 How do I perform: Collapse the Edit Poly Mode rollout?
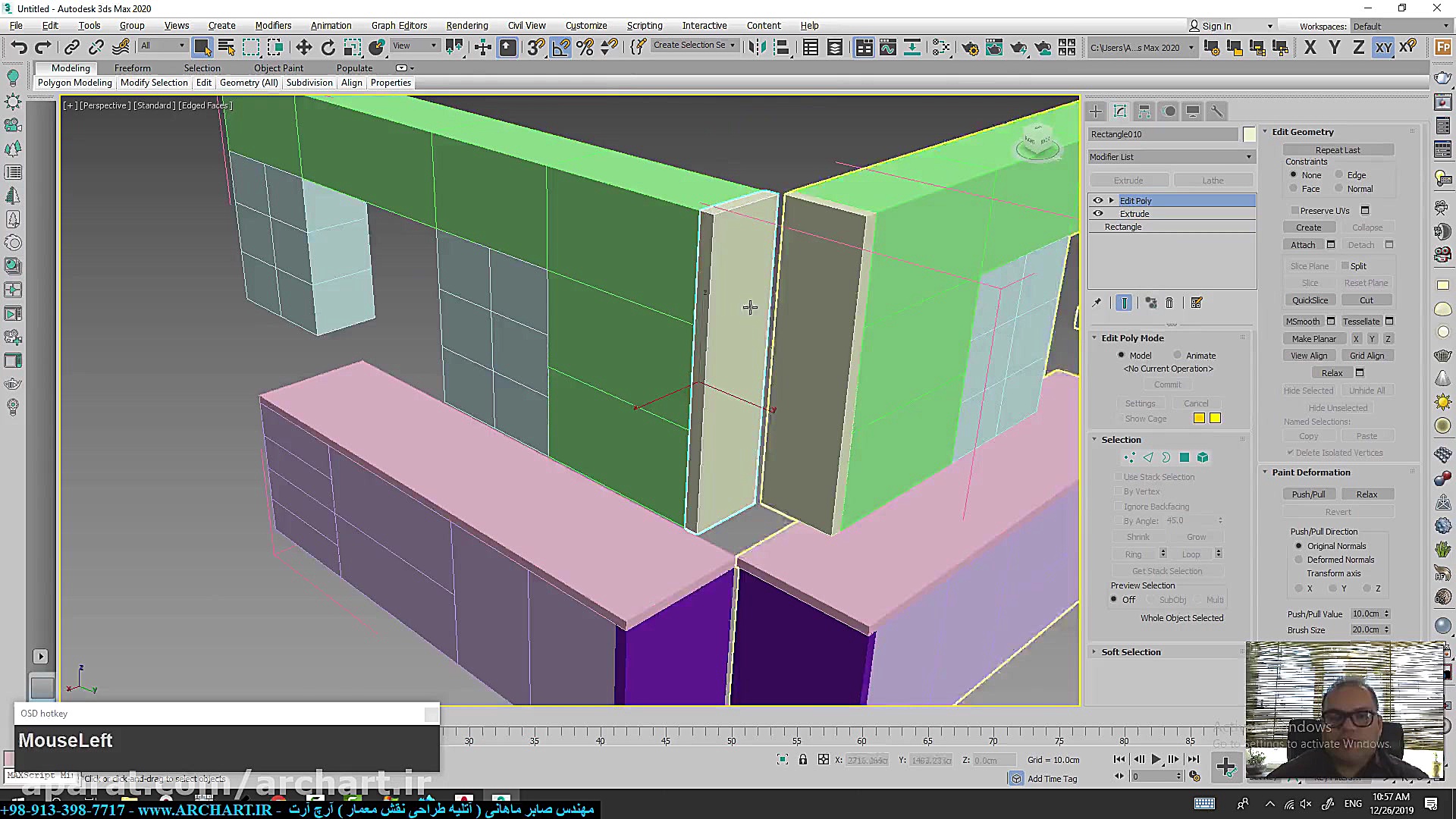coord(1132,338)
